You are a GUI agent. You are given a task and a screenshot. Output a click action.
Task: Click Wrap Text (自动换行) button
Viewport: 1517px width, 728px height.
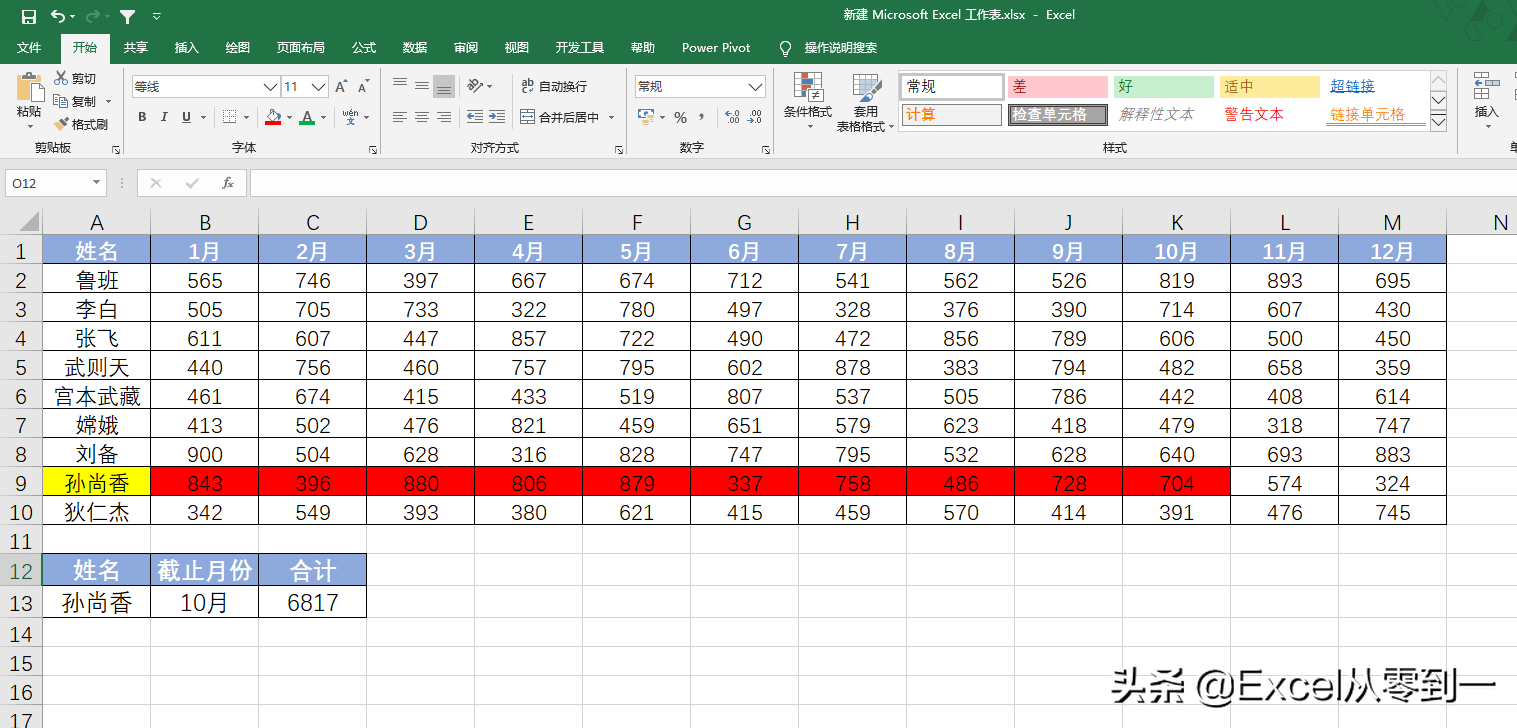[554, 87]
